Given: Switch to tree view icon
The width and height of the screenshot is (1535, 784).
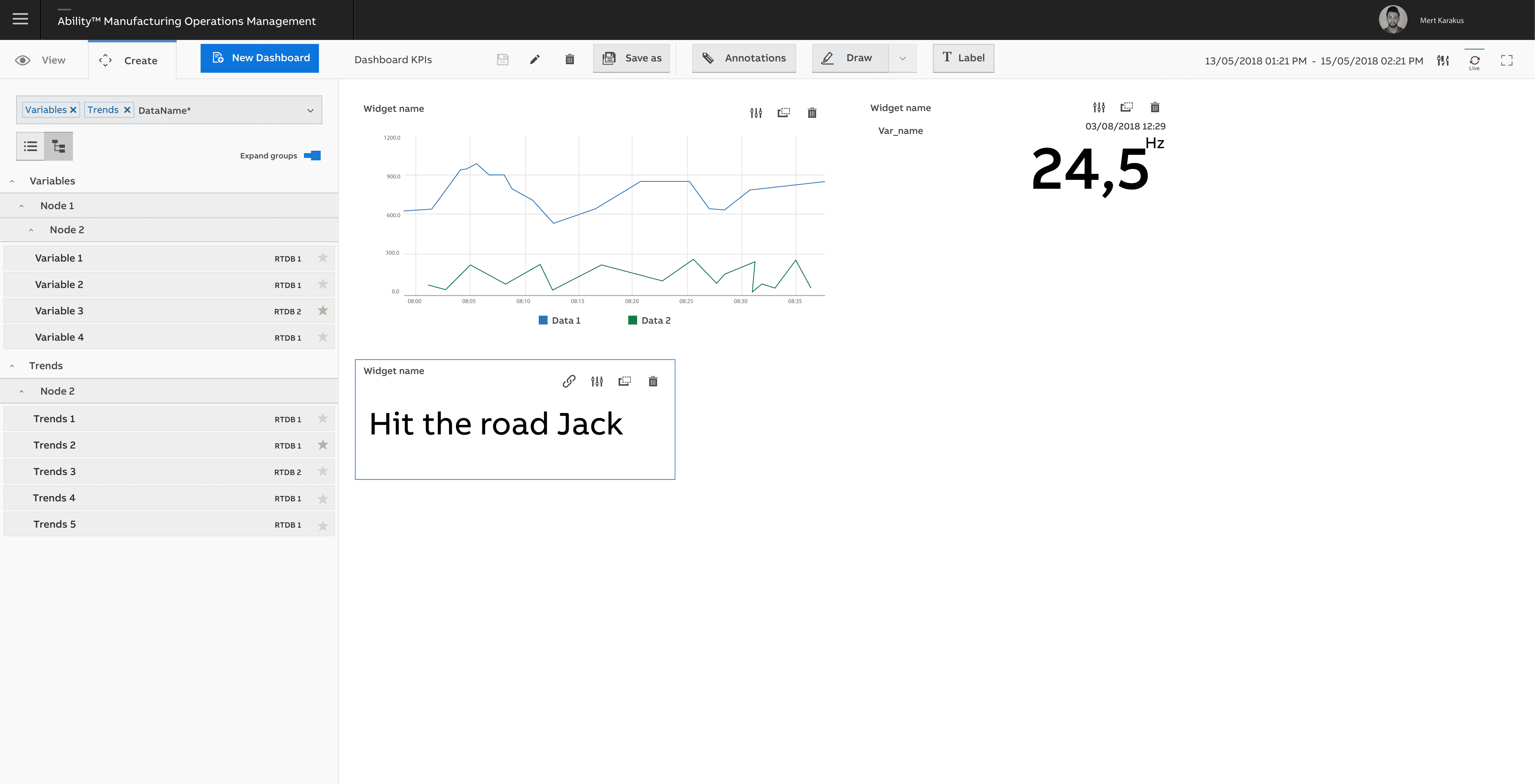Looking at the screenshot, I should coord(58,146).
